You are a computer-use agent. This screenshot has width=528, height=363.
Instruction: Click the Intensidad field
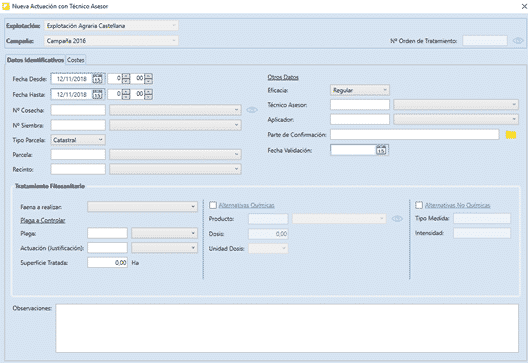pyautogui.click(x=482, y=233)
